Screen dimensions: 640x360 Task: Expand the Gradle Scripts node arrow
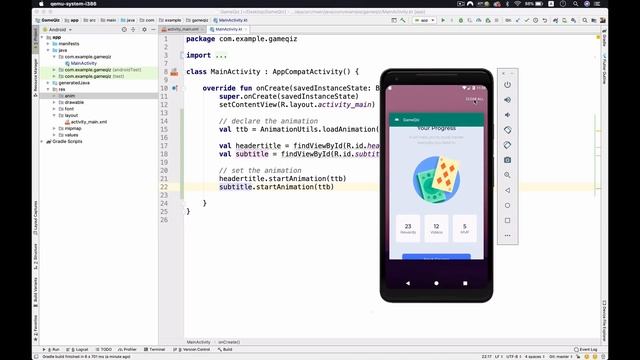[42, 142]
